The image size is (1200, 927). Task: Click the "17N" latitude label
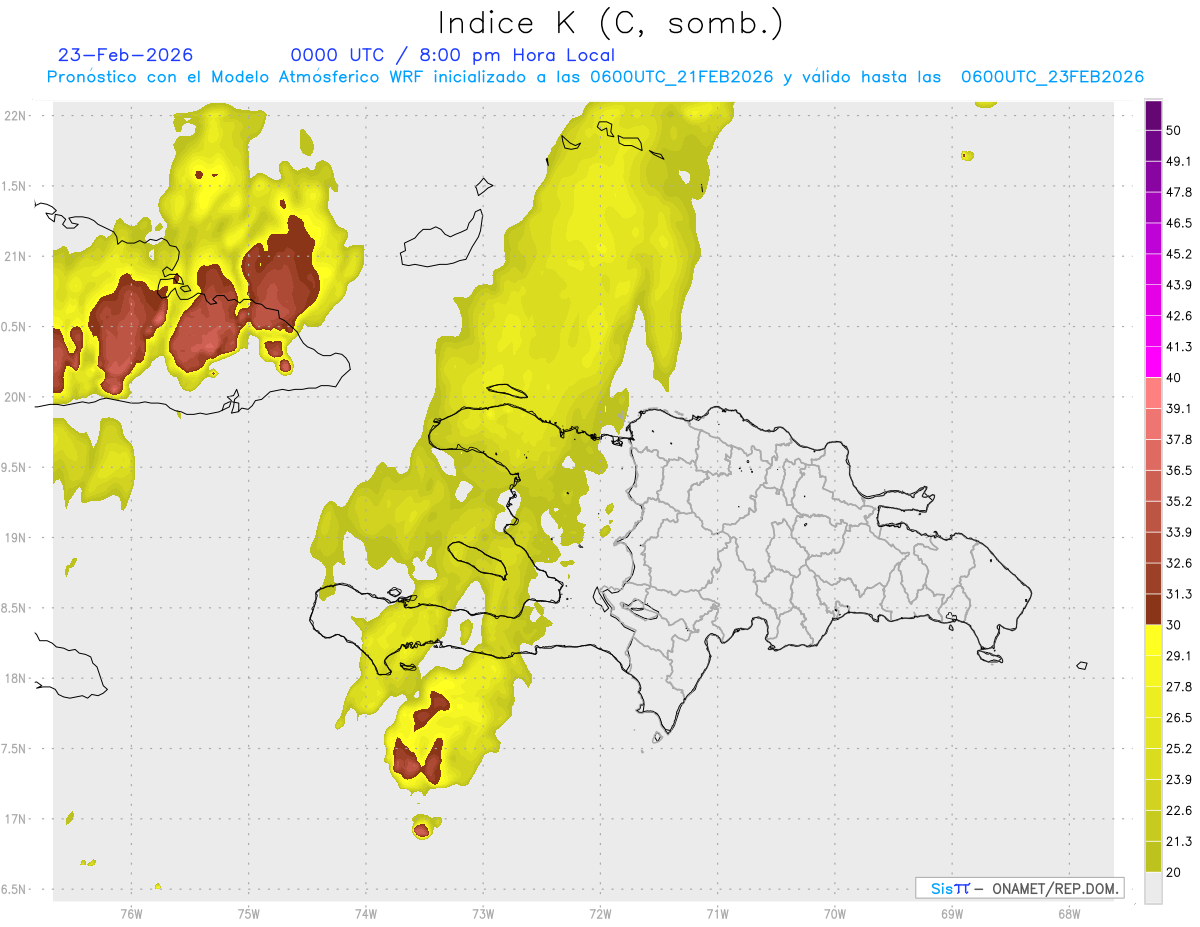click(x=15, y=820)
